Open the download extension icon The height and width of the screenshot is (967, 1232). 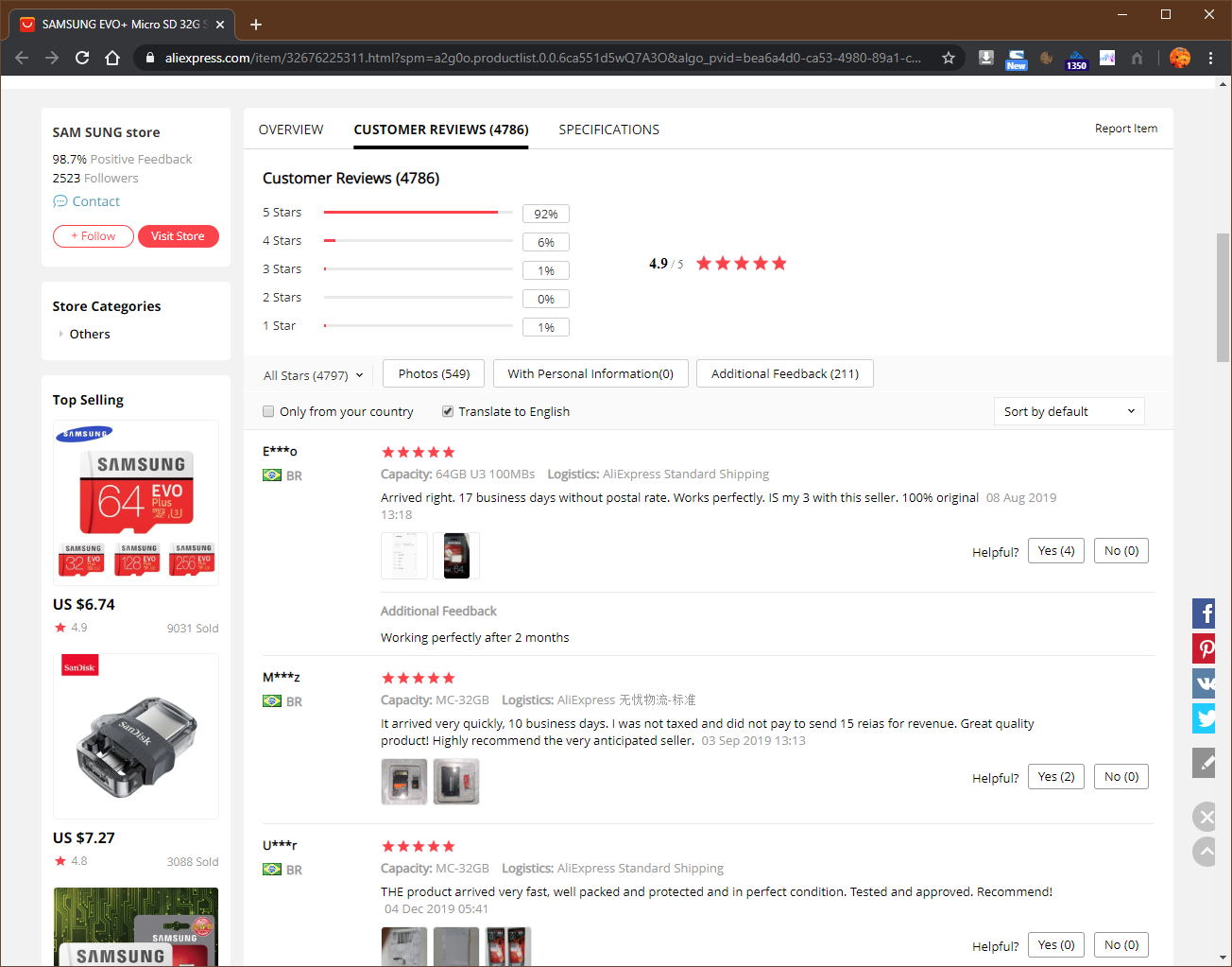[x=985, y=58]
